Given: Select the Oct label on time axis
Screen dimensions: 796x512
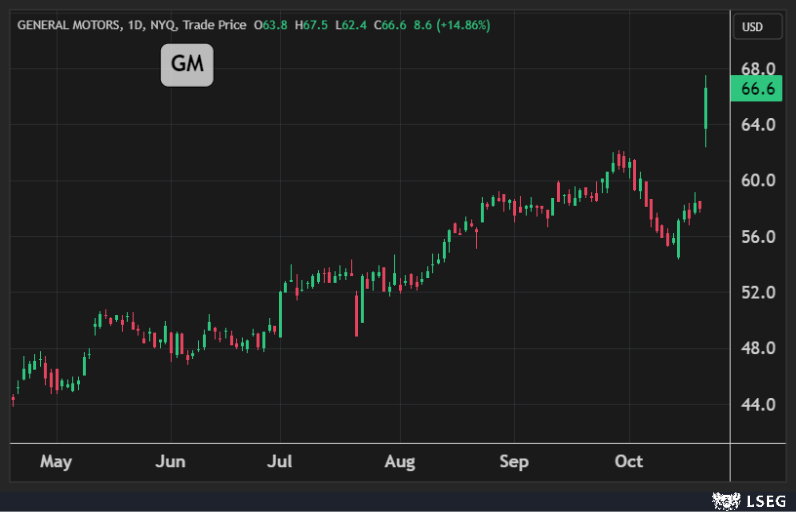Looking at the screenshot, I should click(x=628, y=462).
